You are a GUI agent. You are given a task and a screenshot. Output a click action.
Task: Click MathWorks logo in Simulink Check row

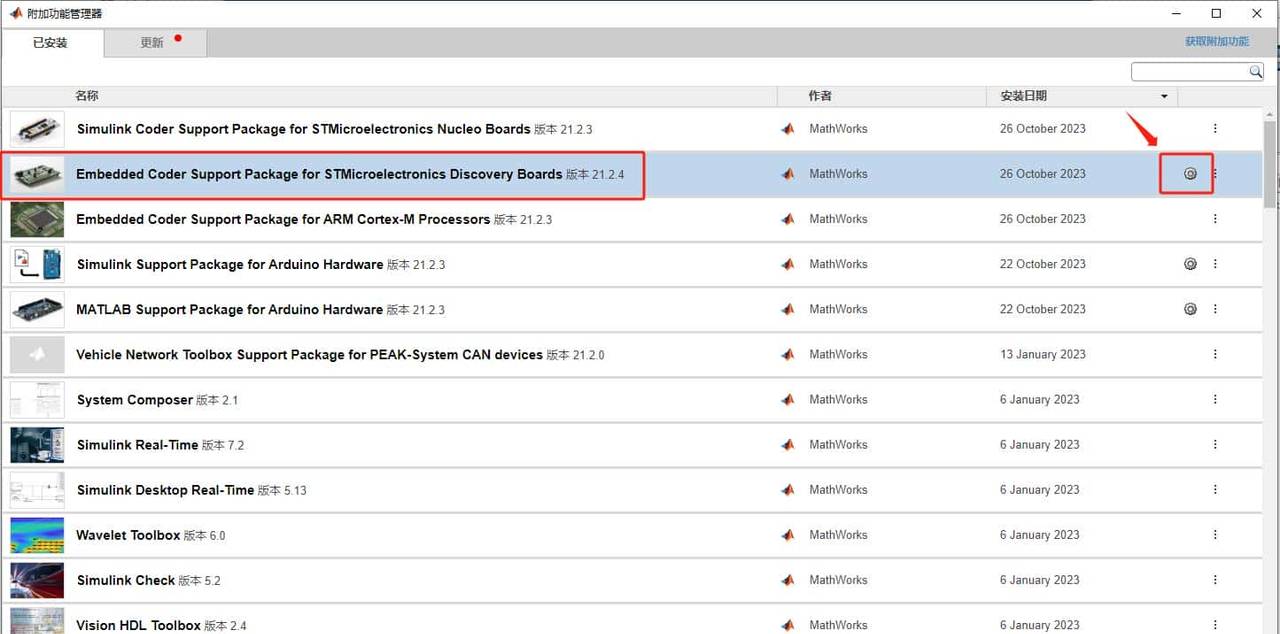[788, 580]
